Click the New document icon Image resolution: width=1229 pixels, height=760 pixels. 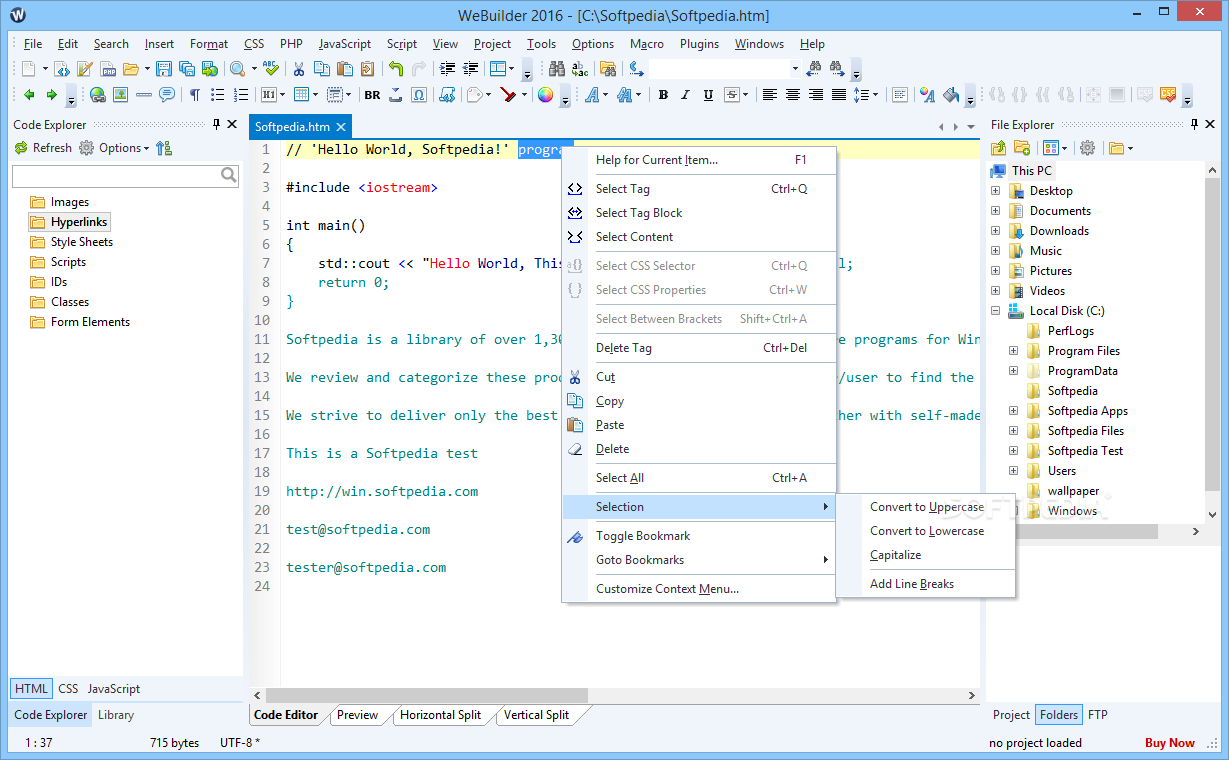point(28,69)
